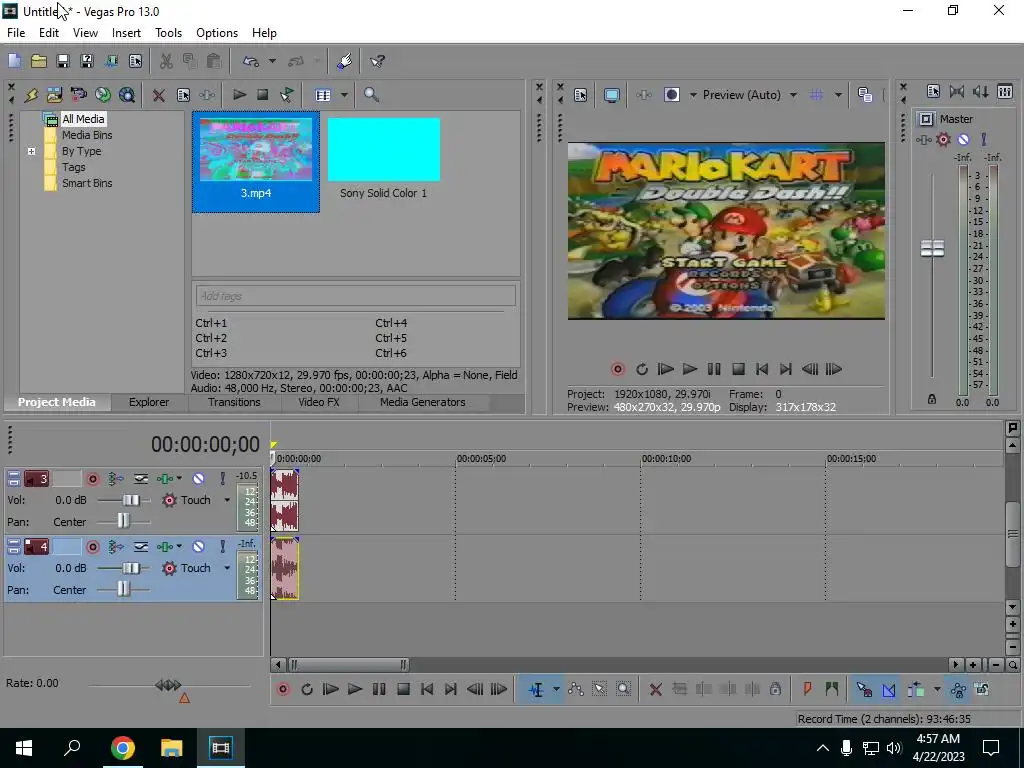
Task: Click the Undo arrow icon
Action: [251, 61]
